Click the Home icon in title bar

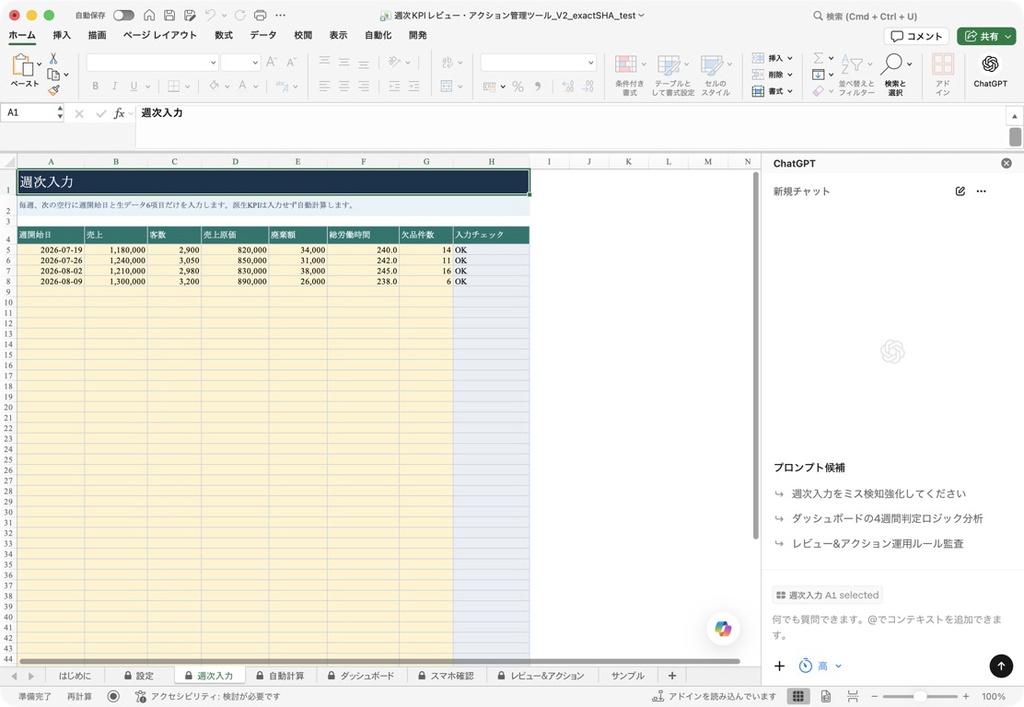(x=150, y=15)
